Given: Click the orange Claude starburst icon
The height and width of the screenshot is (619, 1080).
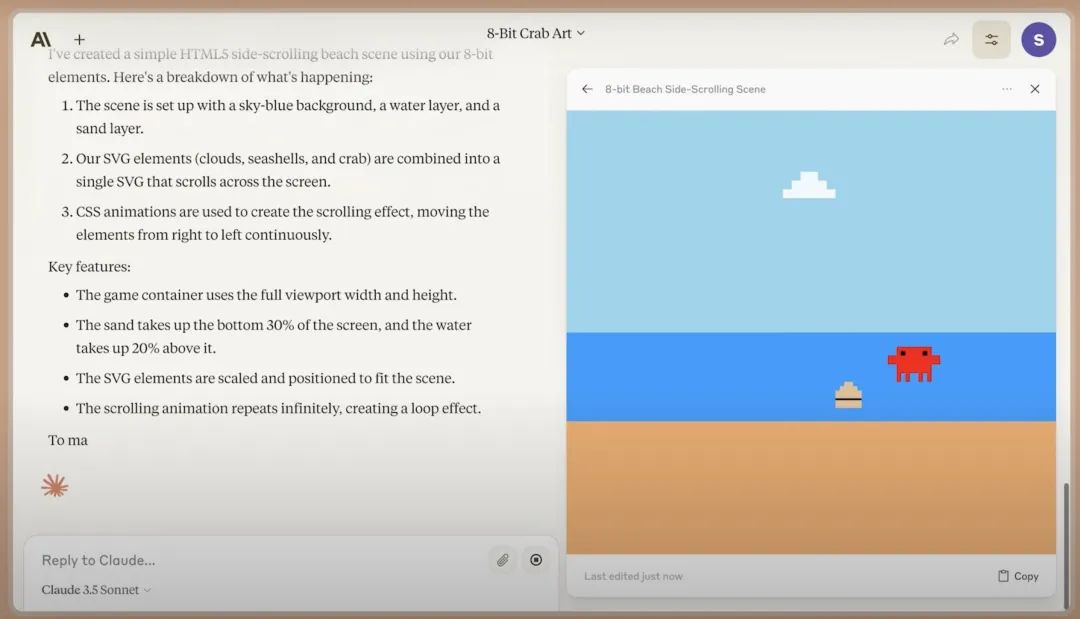Looking at the screenshot, I should (x=54, y=486).
